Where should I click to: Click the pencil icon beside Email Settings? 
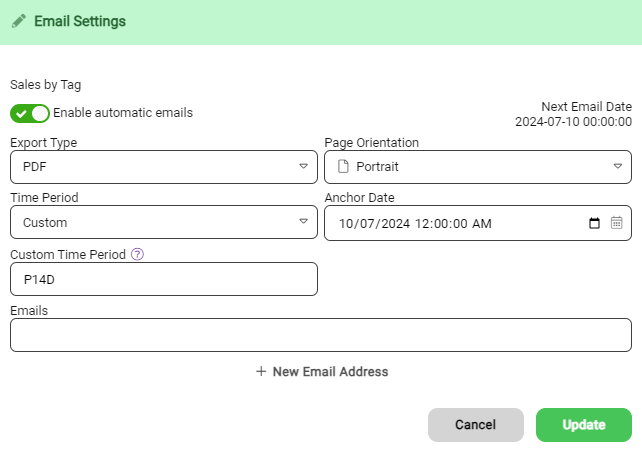point(19,21)
